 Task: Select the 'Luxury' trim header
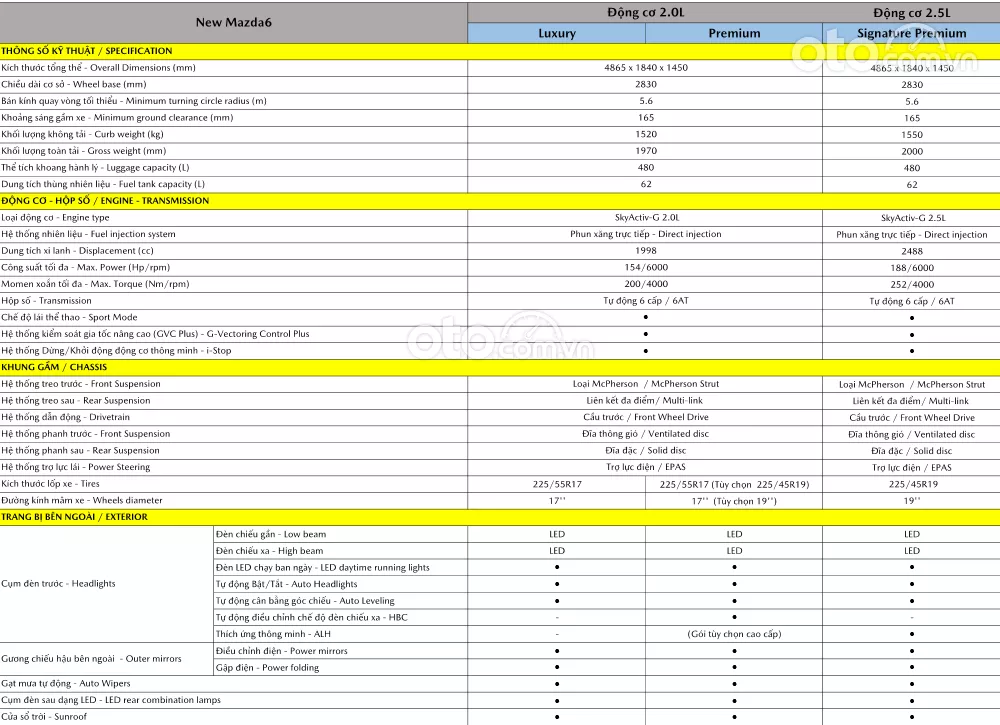557,33
